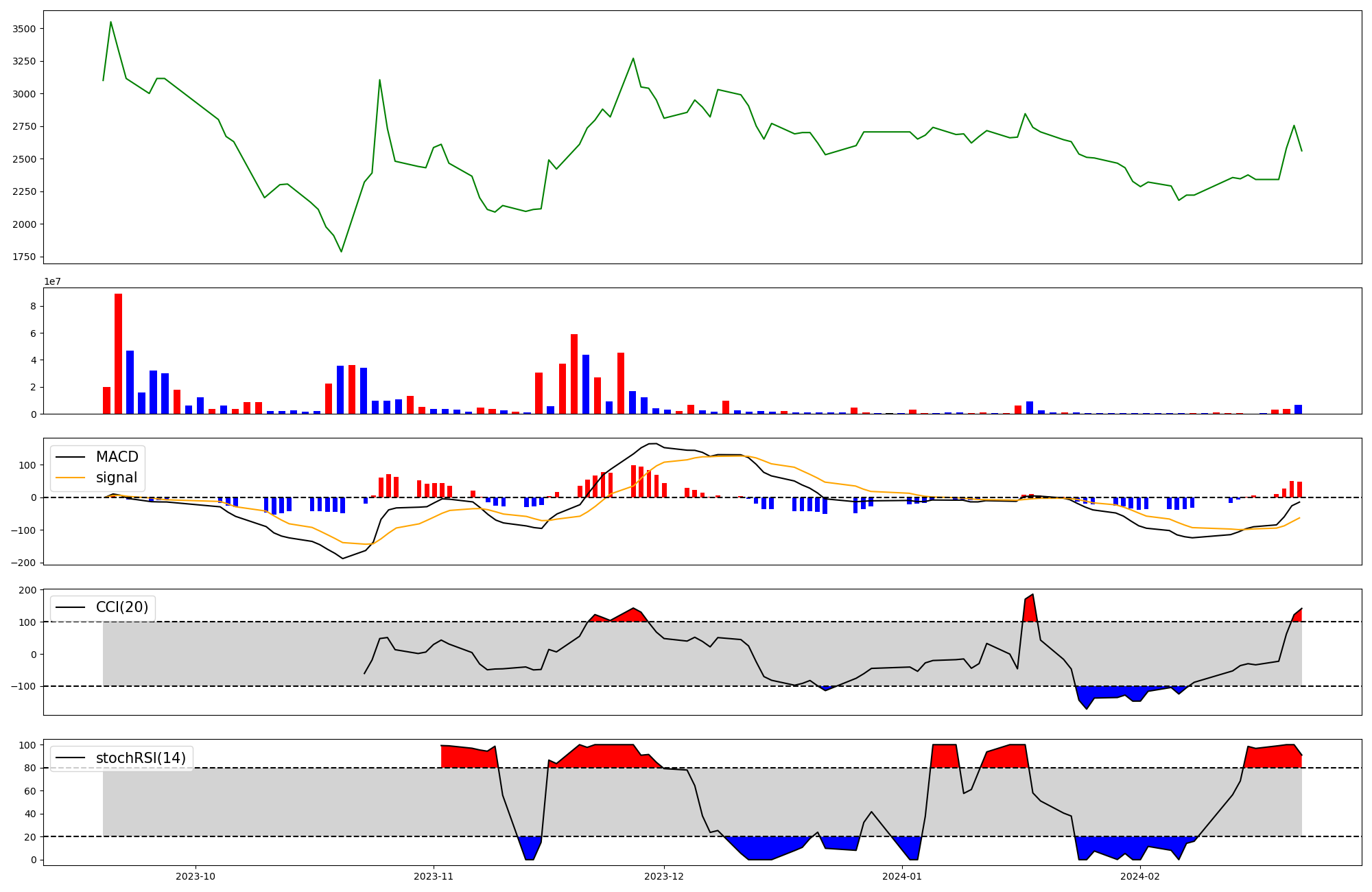This screenshot has width=1372, height=892.
Task: Click the black MACD legend line swatch
Action: [x=70, y=457]
